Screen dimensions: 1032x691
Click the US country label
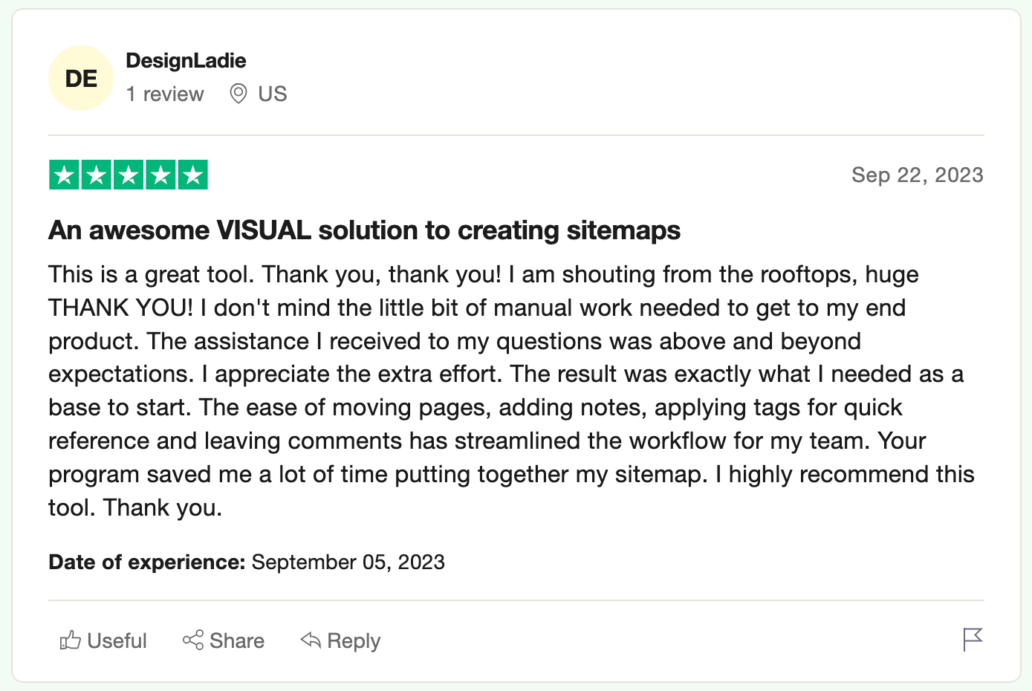coord(272,94)
